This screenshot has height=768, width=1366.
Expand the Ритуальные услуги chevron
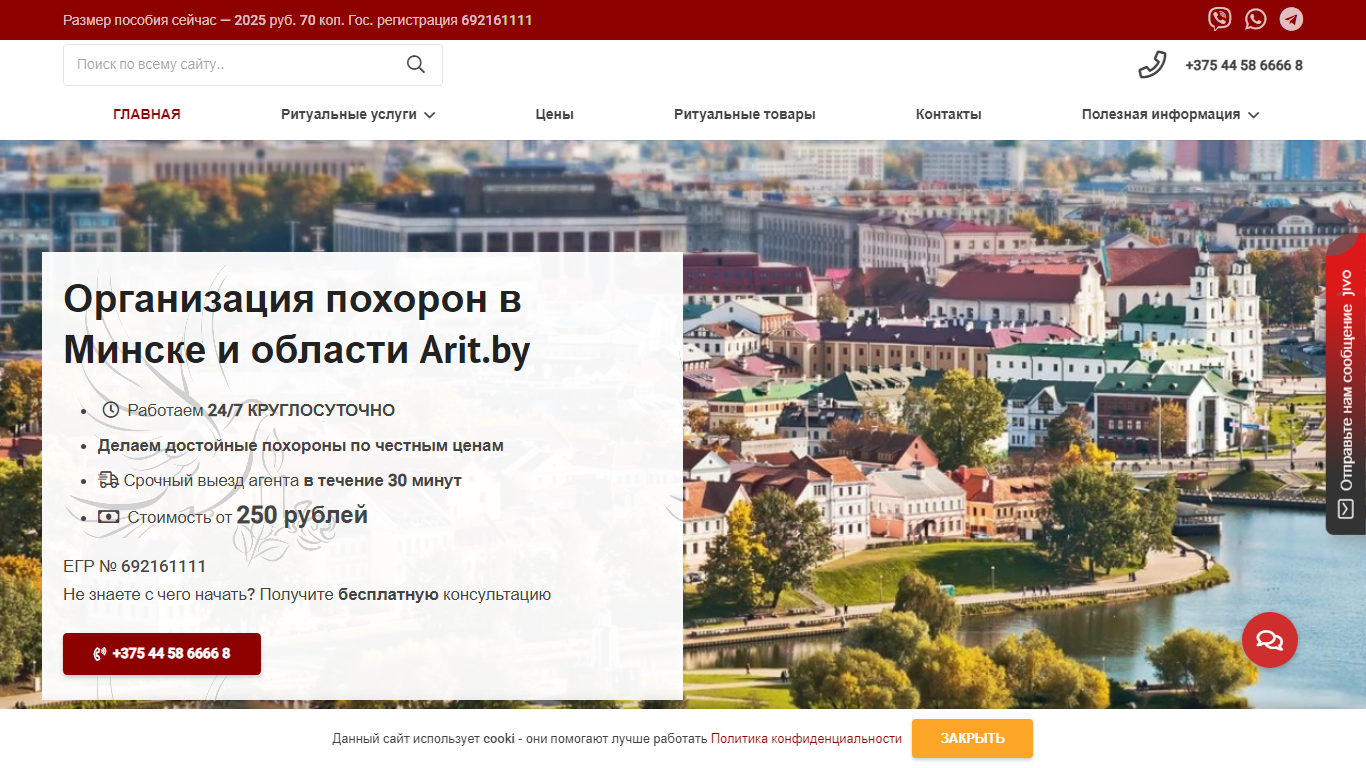(430, 115)
